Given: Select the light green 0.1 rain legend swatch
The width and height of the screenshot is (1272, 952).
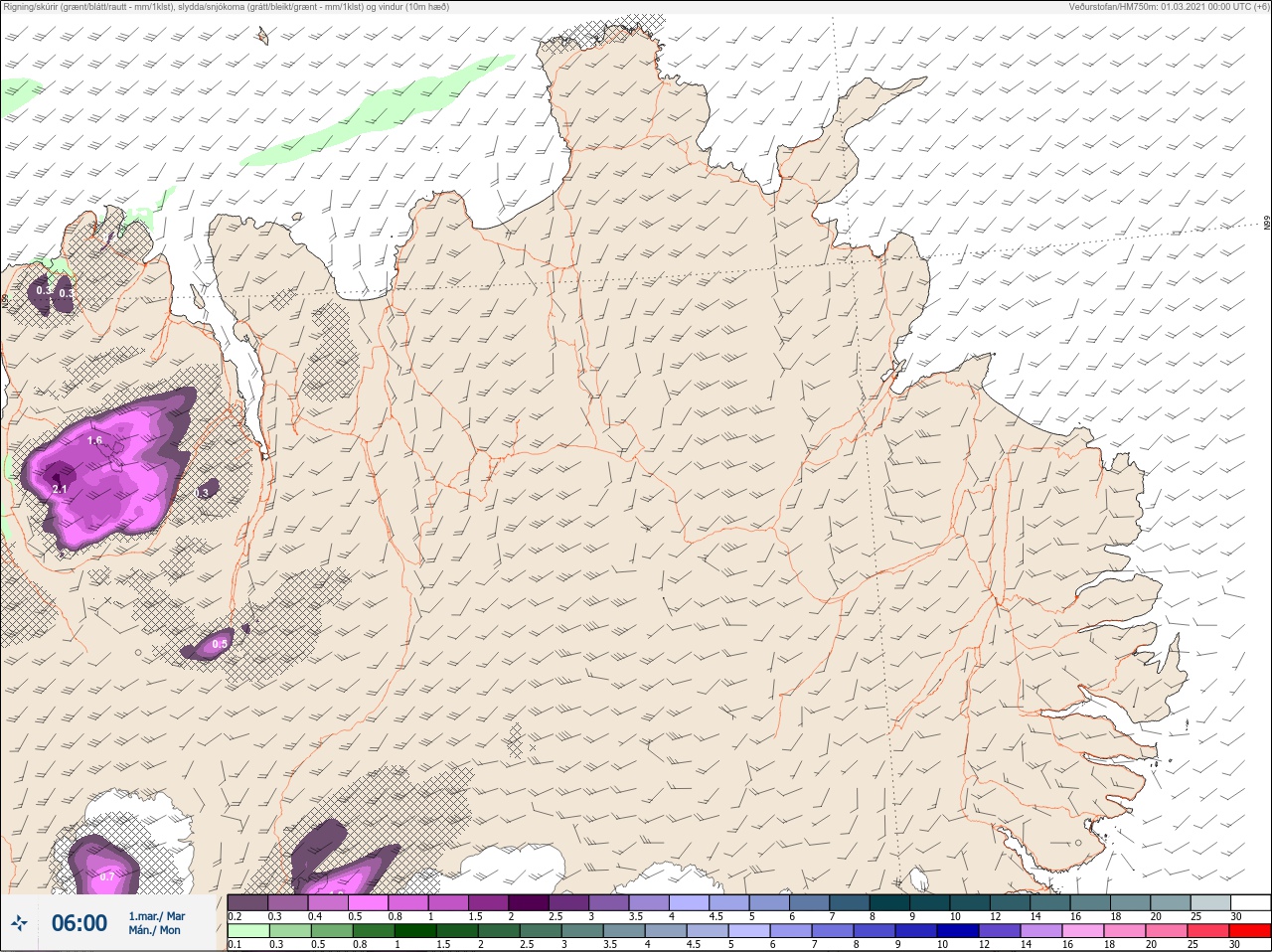Looking at the screenshot, I should (248, 931).
